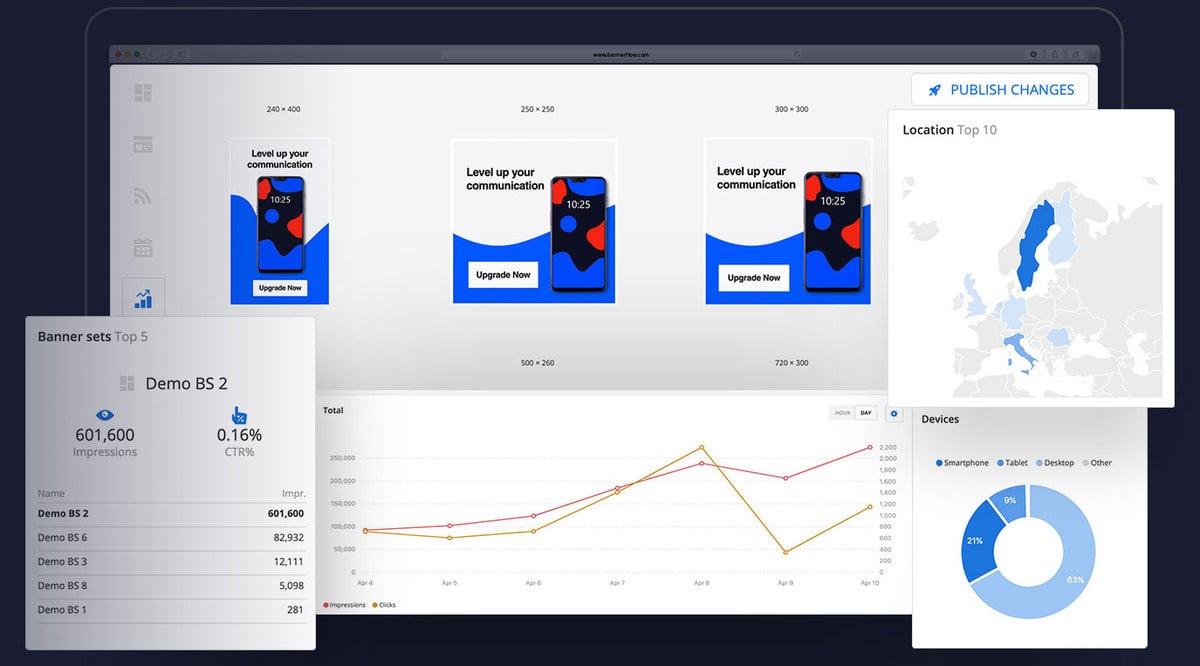Click the Location Top 10 heading
Screen dimensions: 1200x666
tap(949, 130)
